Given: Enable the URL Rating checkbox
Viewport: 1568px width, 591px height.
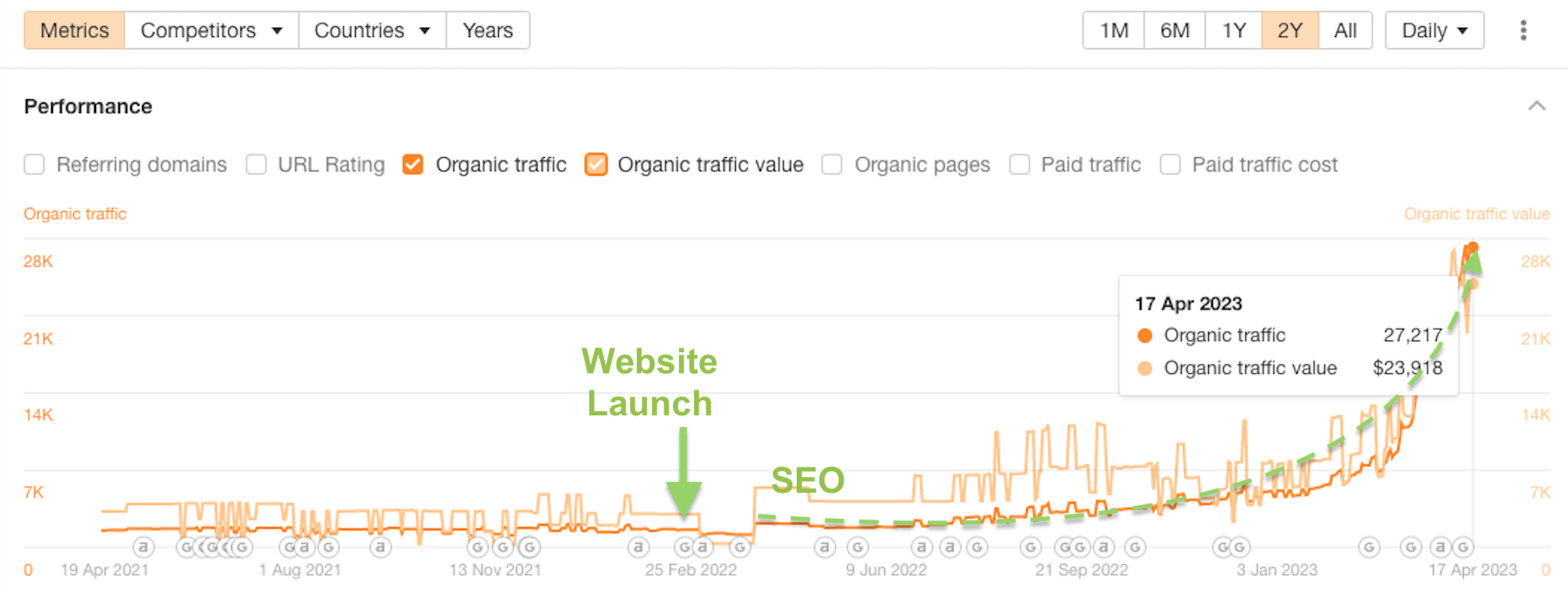Looking at the screenshot, I should click(257, 165).
